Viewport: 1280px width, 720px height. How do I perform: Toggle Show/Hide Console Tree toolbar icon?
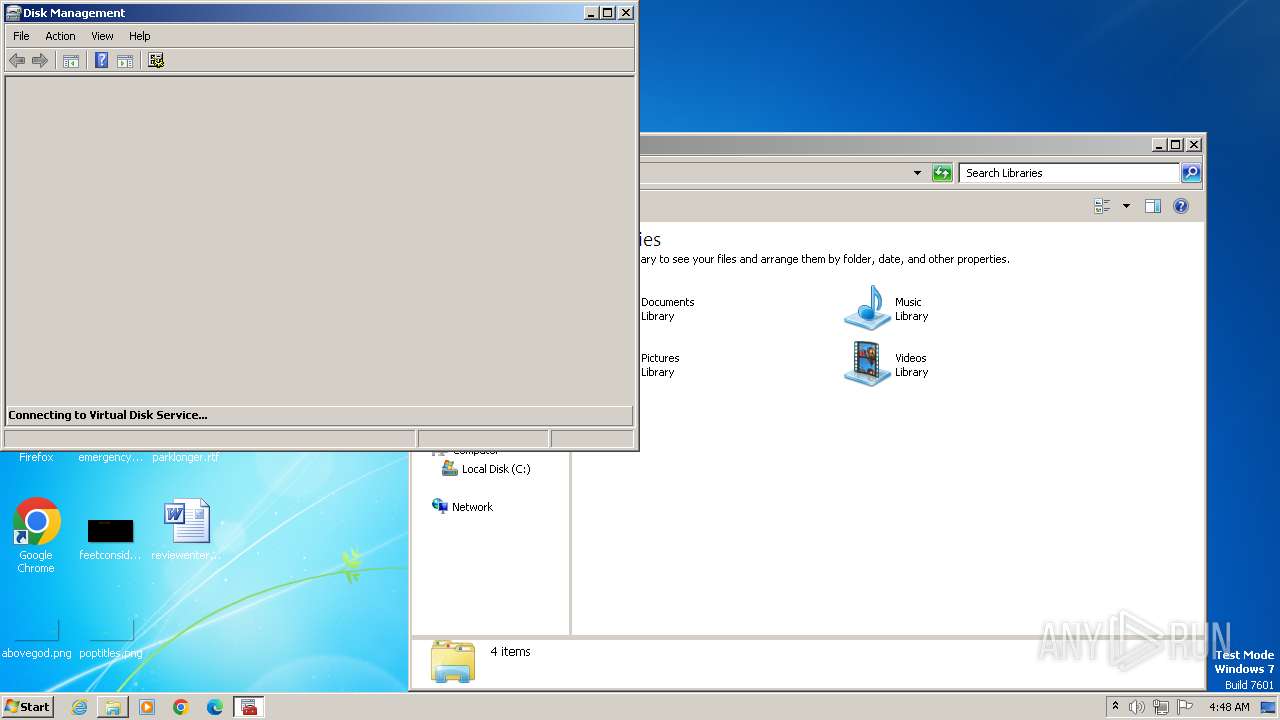tap(71, 61)
